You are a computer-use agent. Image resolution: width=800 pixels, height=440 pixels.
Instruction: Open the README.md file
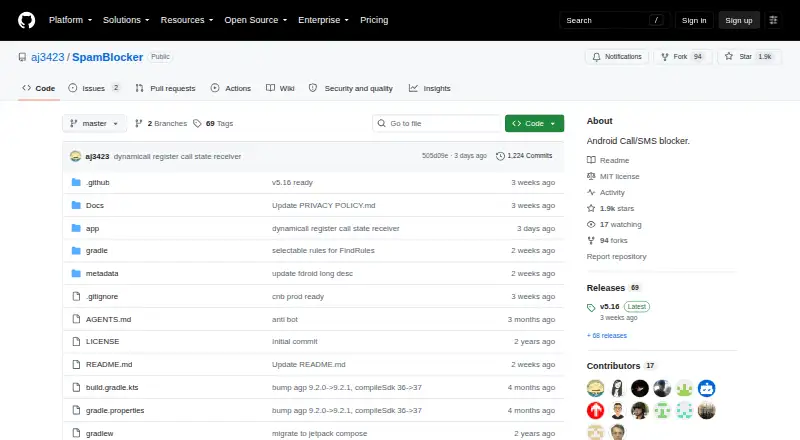click(109, 364)
